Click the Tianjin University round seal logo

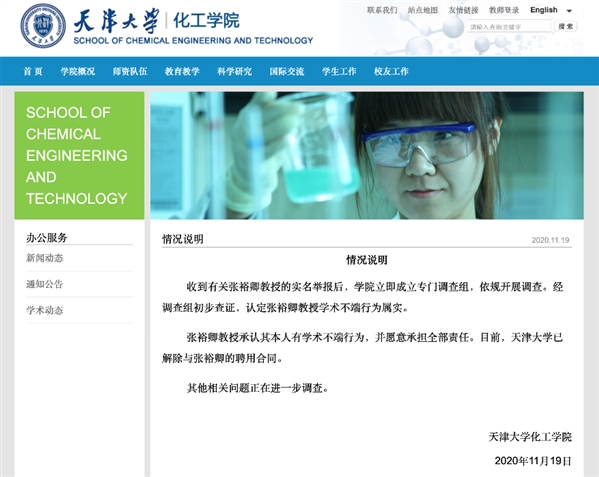43,26
